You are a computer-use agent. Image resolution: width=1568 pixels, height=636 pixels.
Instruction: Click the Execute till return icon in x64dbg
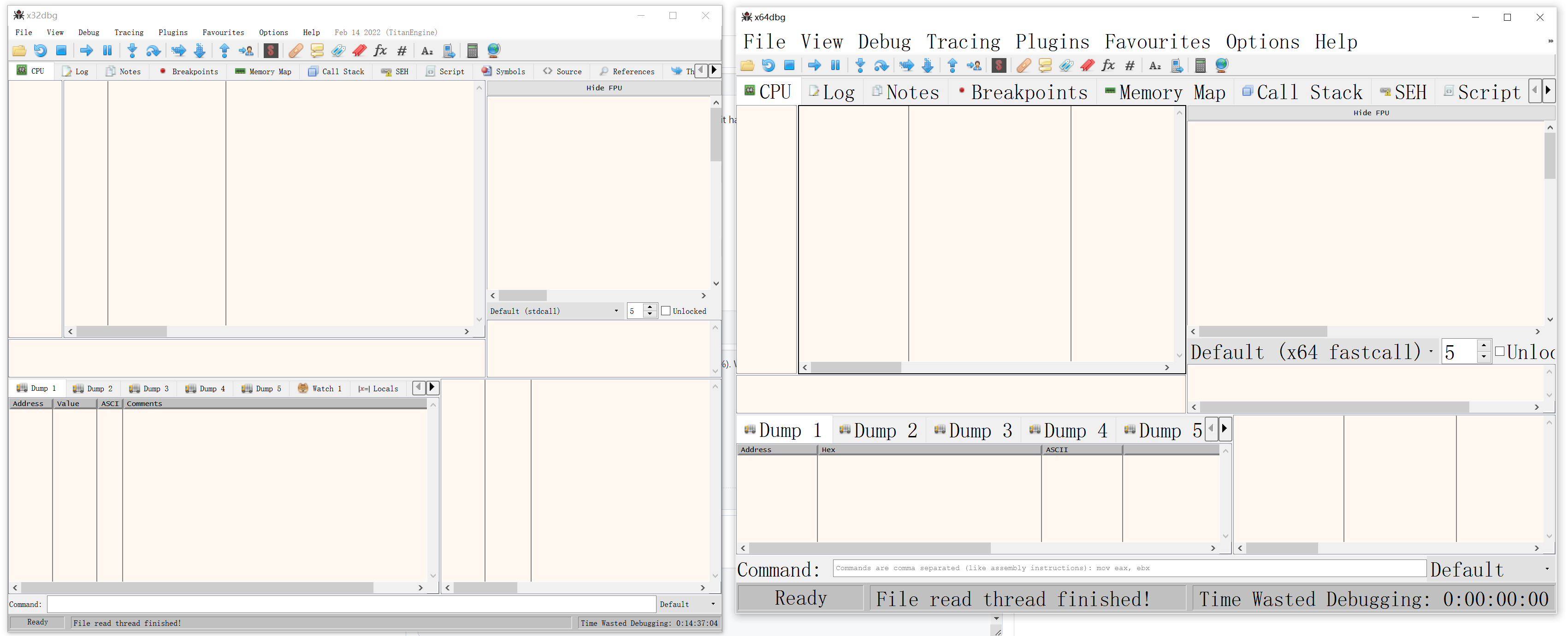pos(953,65)
